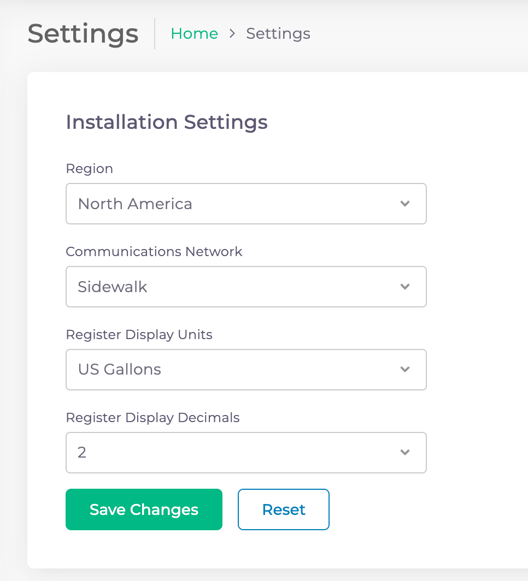
Task: Click the Register Display Decimals label
Action: [x=153, y=418]
